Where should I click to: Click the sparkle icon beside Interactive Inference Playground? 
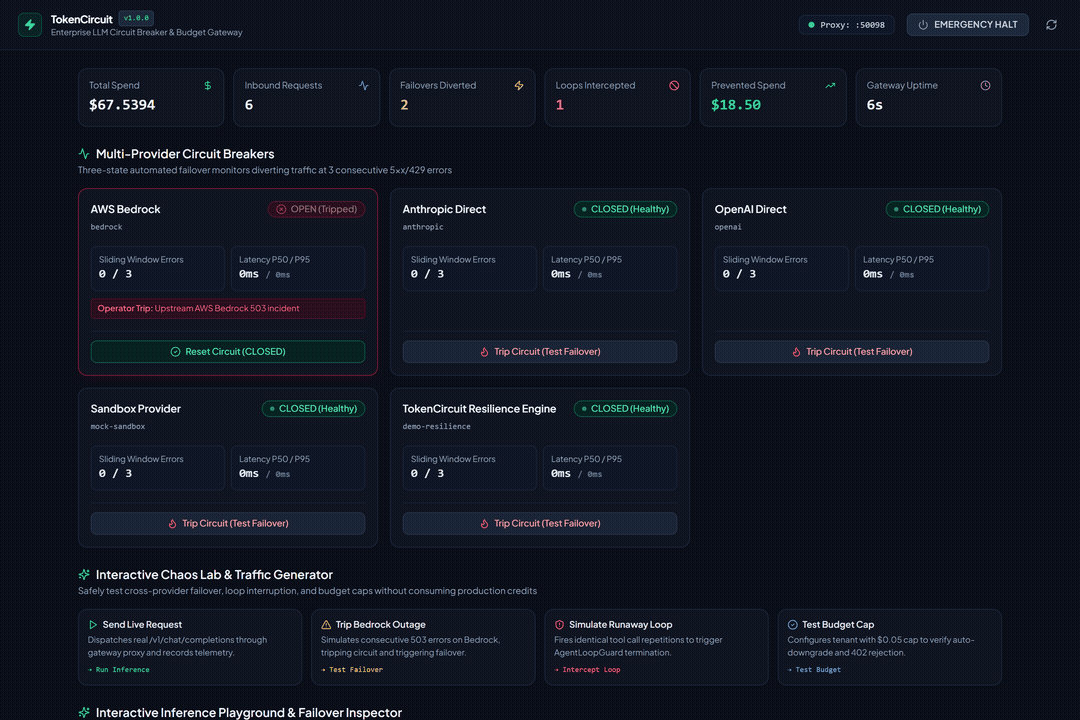pos(84,712)
